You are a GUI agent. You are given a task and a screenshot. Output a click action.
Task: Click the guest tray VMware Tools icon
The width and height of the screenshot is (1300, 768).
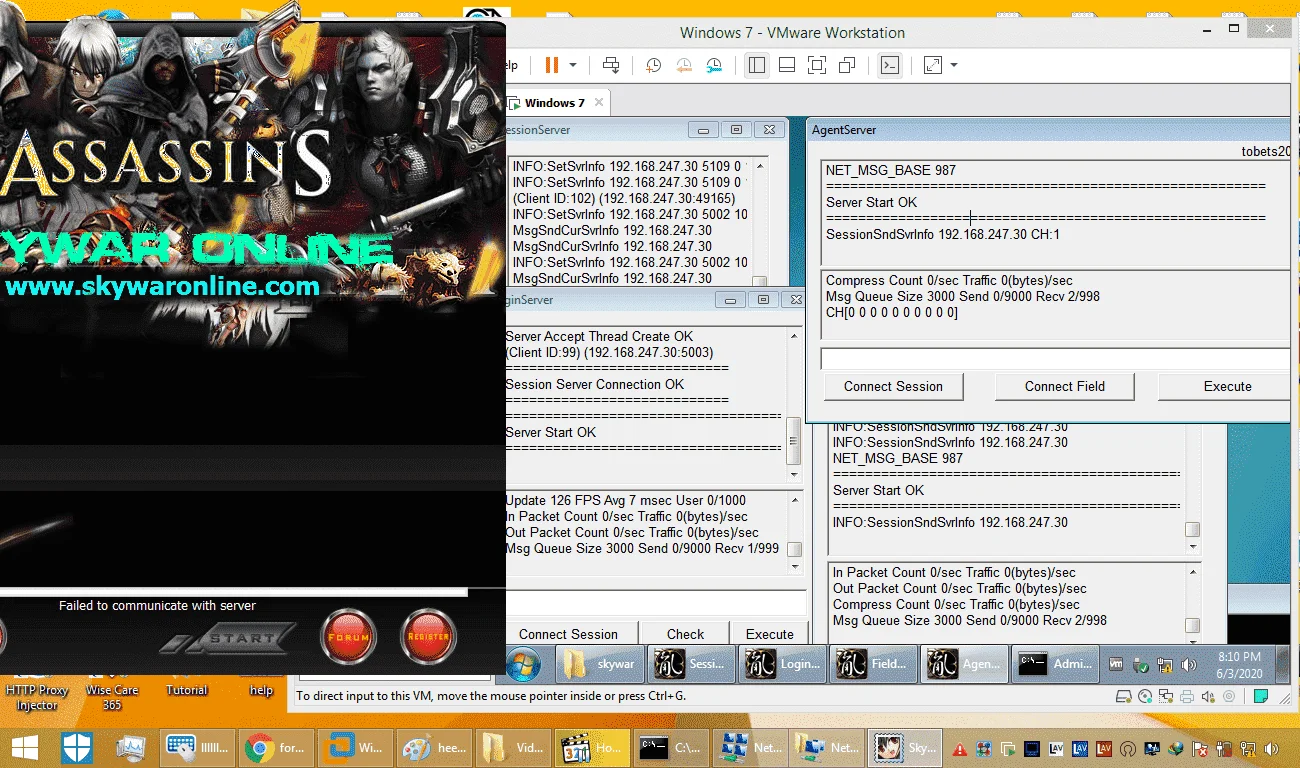pyautogui.click(x=1116, y=664)
